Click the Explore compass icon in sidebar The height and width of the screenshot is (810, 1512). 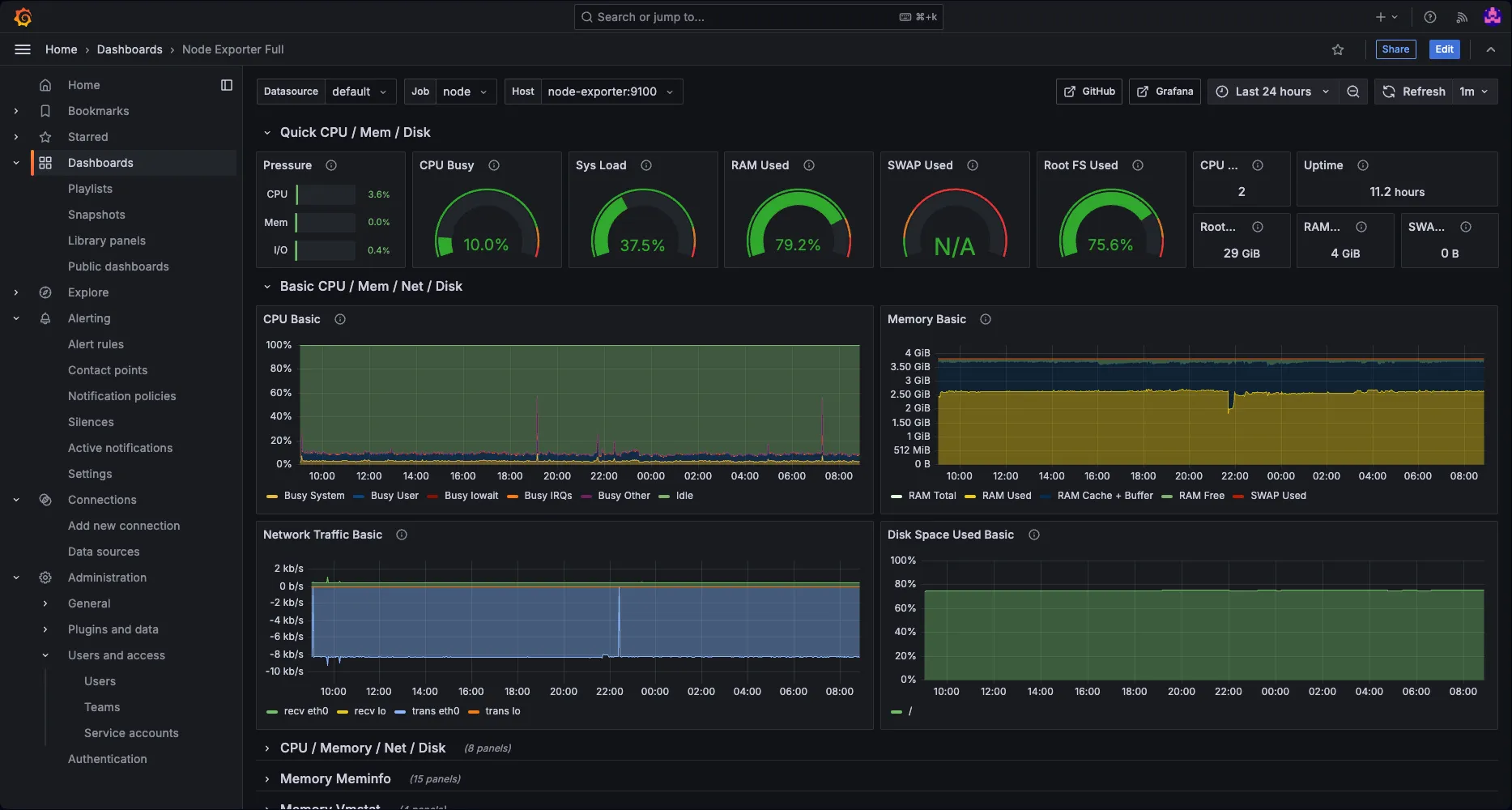(x=45, y=292)
